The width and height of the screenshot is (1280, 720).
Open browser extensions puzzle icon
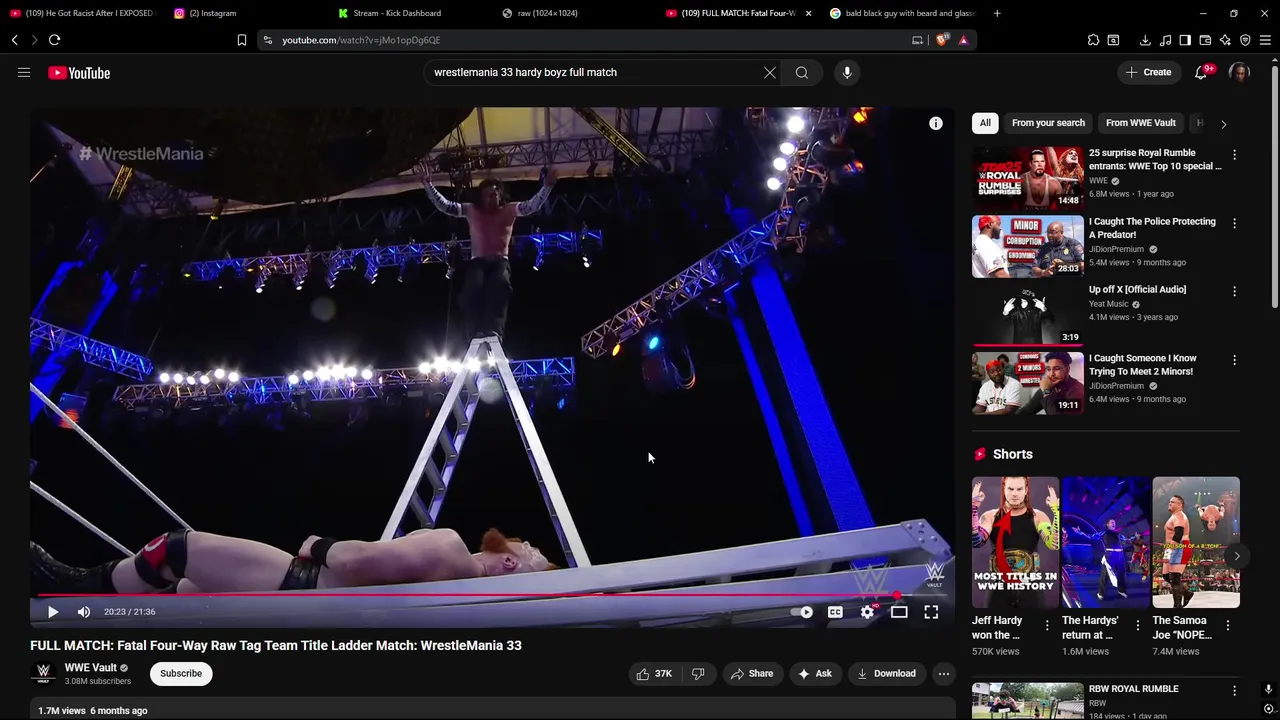click(x=1093, y=40)
